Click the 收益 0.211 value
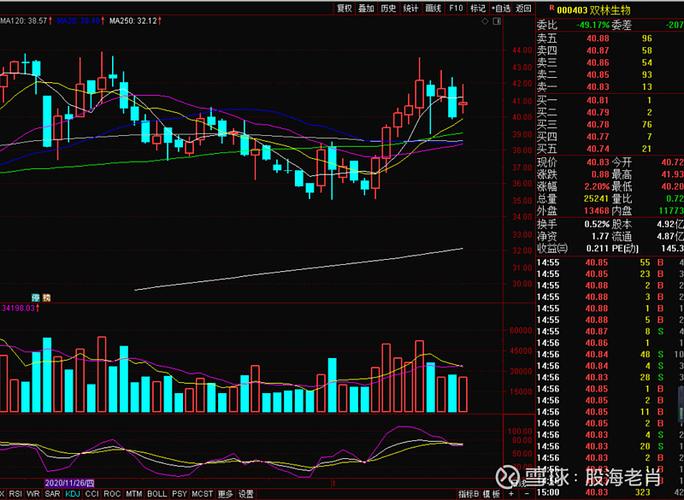Image resolution: width=684 pixels, height=500 pixels. [x=598, y=249]
